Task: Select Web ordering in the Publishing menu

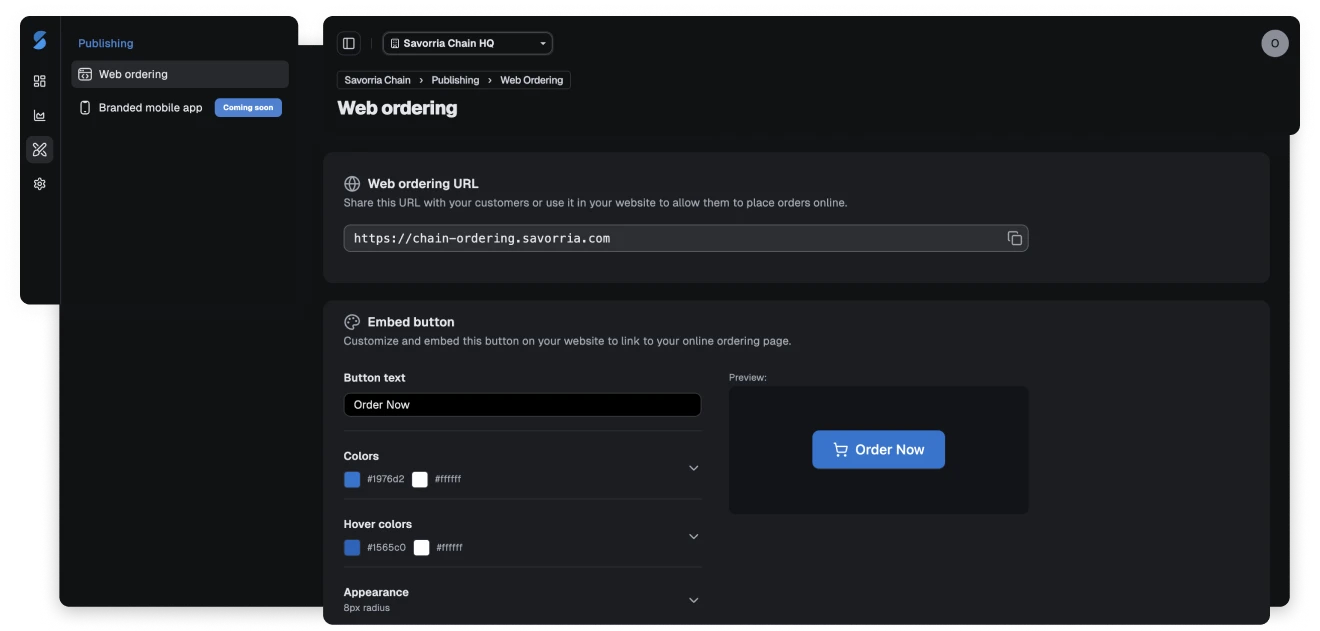Action: [x=134, y=74]
